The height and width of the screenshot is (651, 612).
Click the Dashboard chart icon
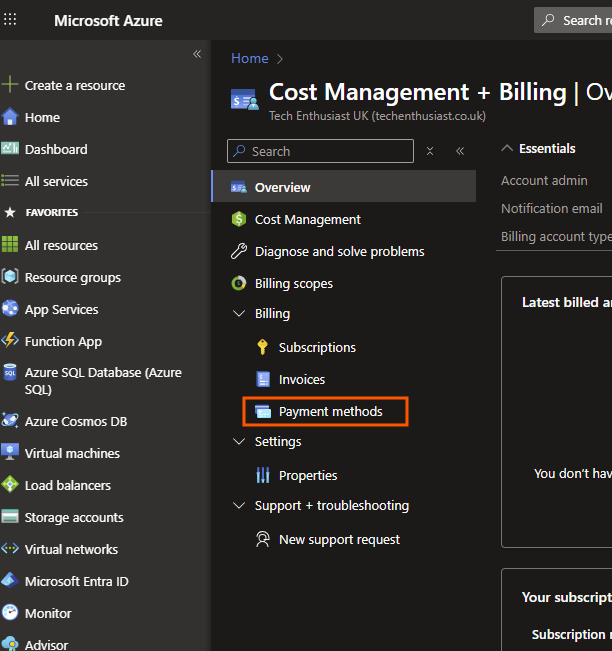(10, 149)
